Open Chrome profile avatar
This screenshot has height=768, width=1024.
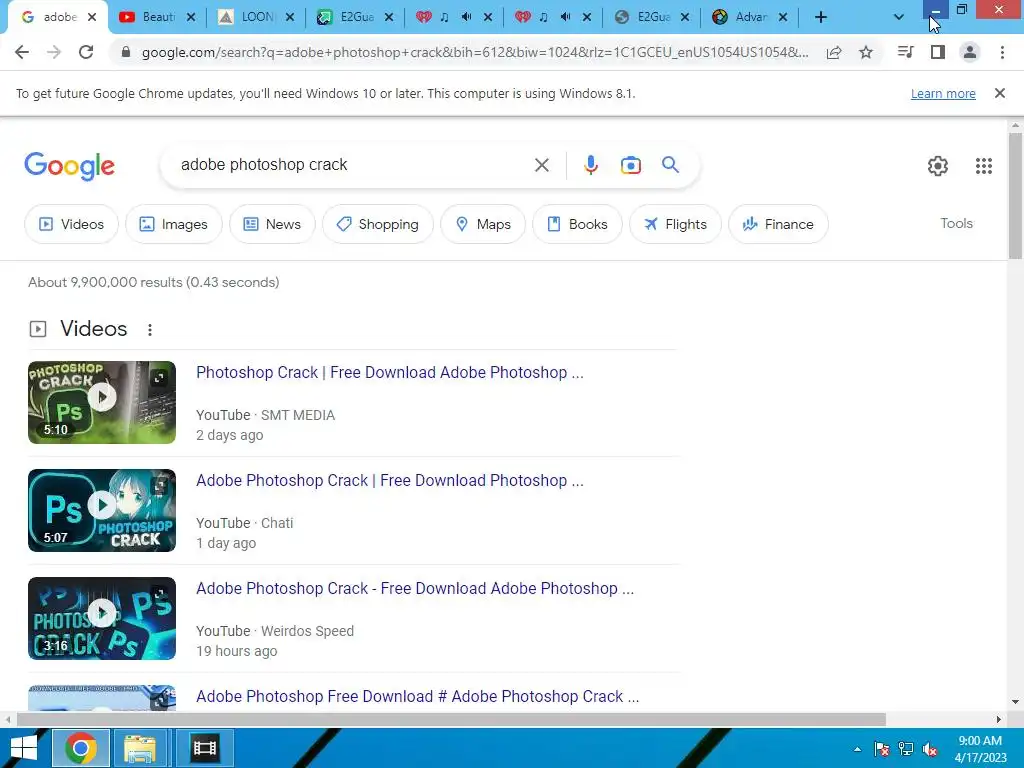tap(970, 52)
